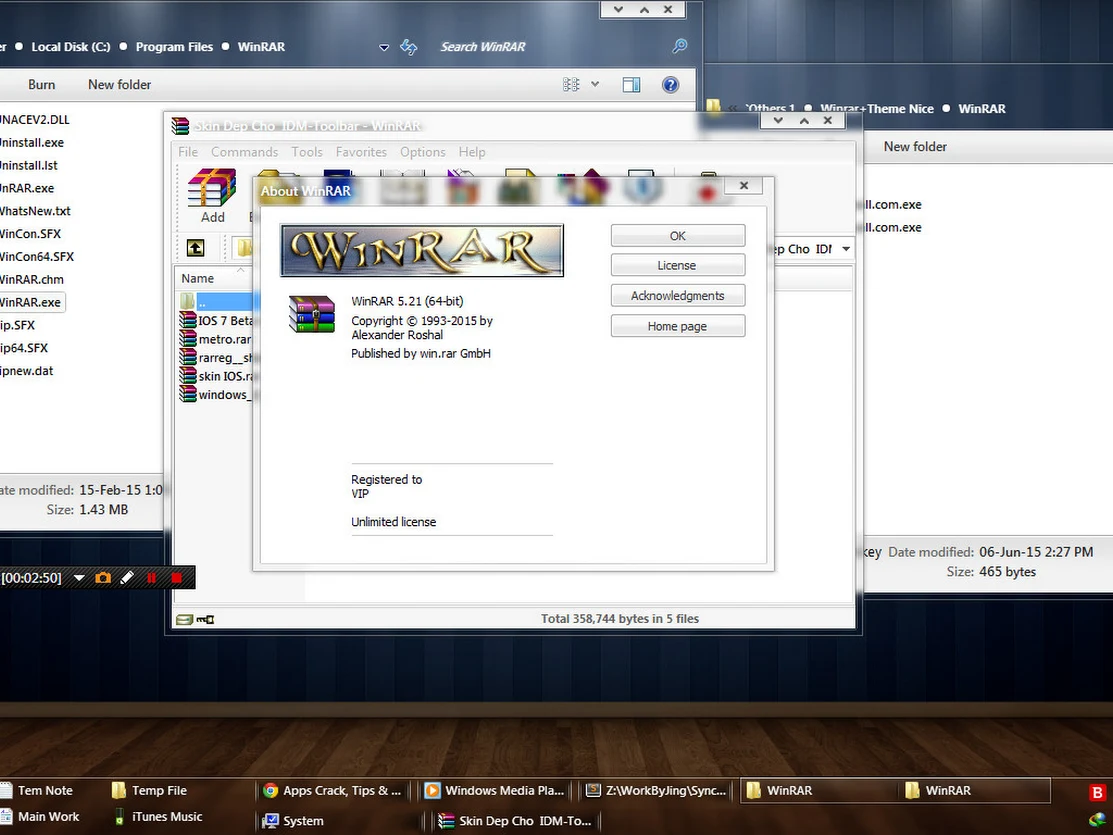Navigate to Local Disk (C:) breadcrumb
Viewport: 1113px width, 835px height.
pyautogui.click(x=70, y=47)
